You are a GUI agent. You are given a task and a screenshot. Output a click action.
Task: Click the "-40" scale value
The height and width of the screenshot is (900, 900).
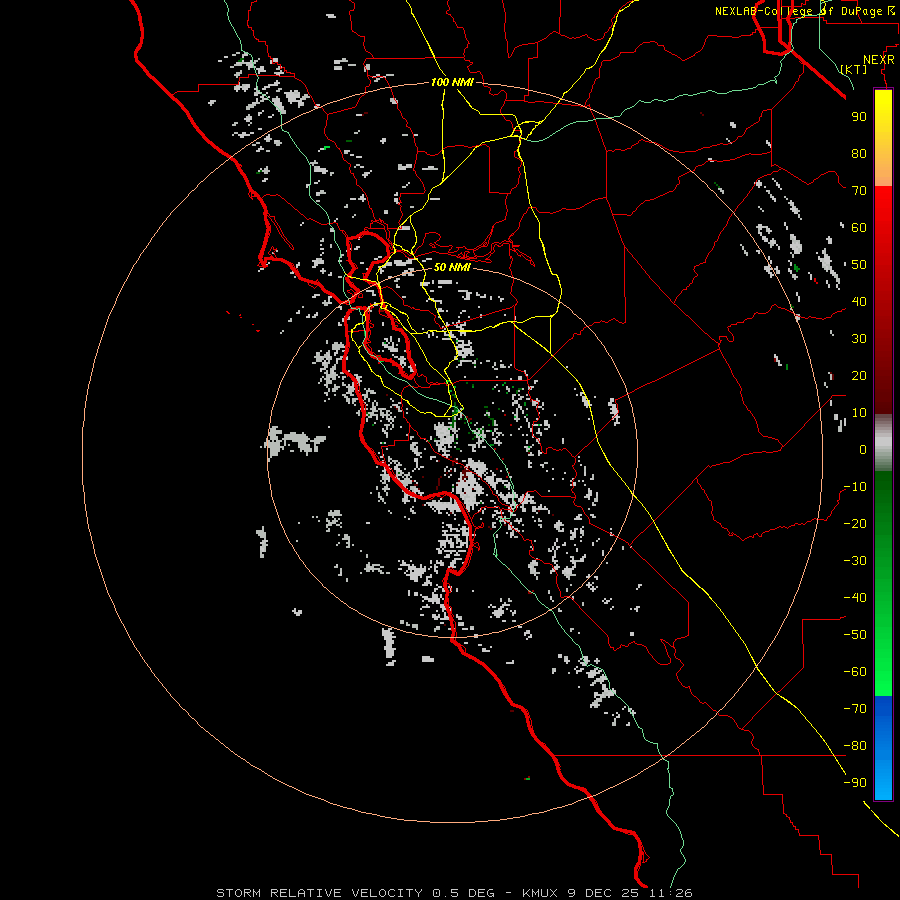855,598
